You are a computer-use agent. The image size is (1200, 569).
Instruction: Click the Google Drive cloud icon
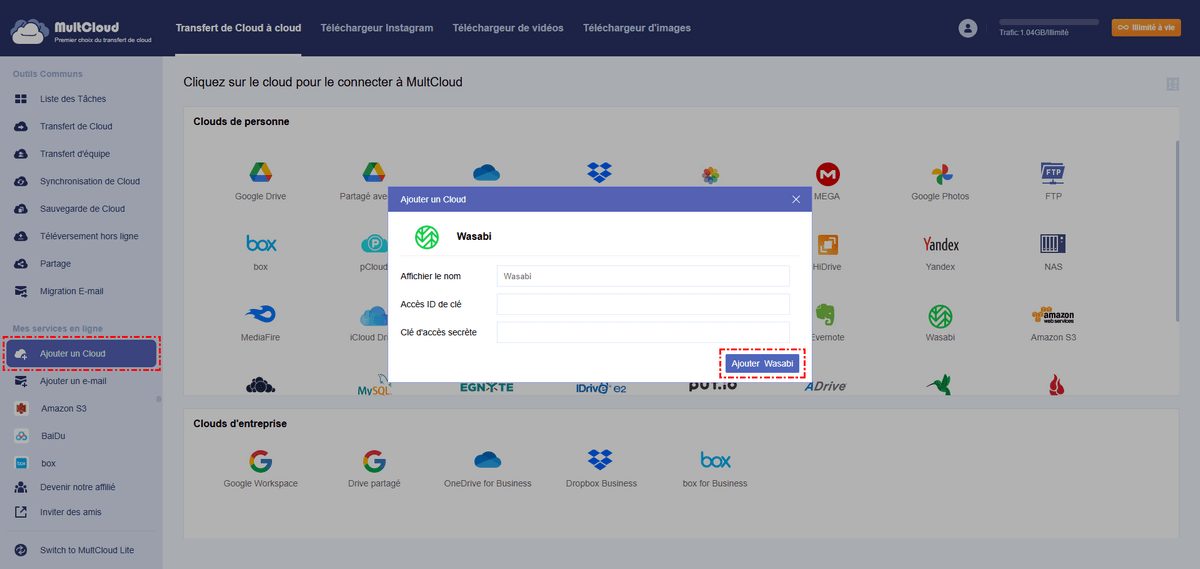pos(261,174)
